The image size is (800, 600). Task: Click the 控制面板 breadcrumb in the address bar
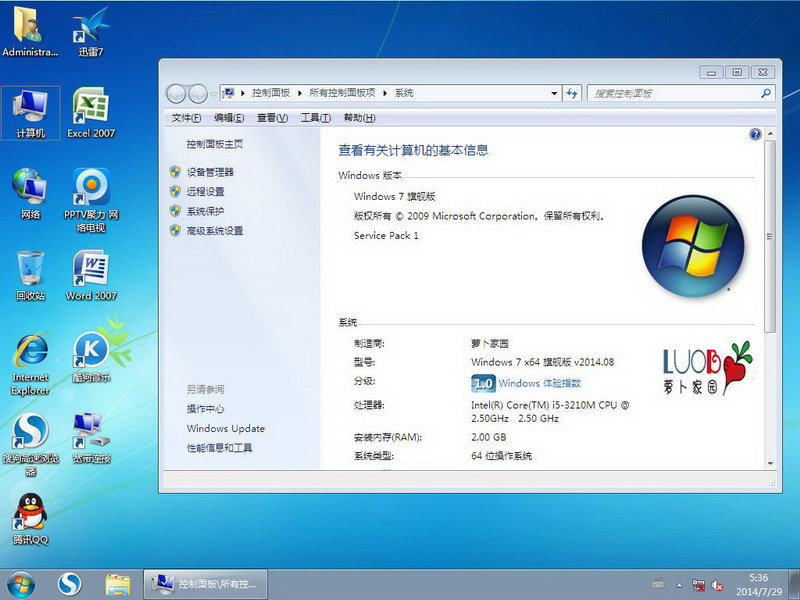coord(271,93)
